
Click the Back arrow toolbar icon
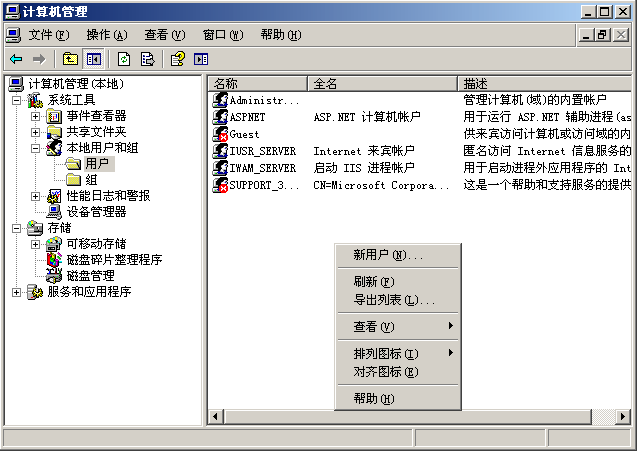[16, 59]
